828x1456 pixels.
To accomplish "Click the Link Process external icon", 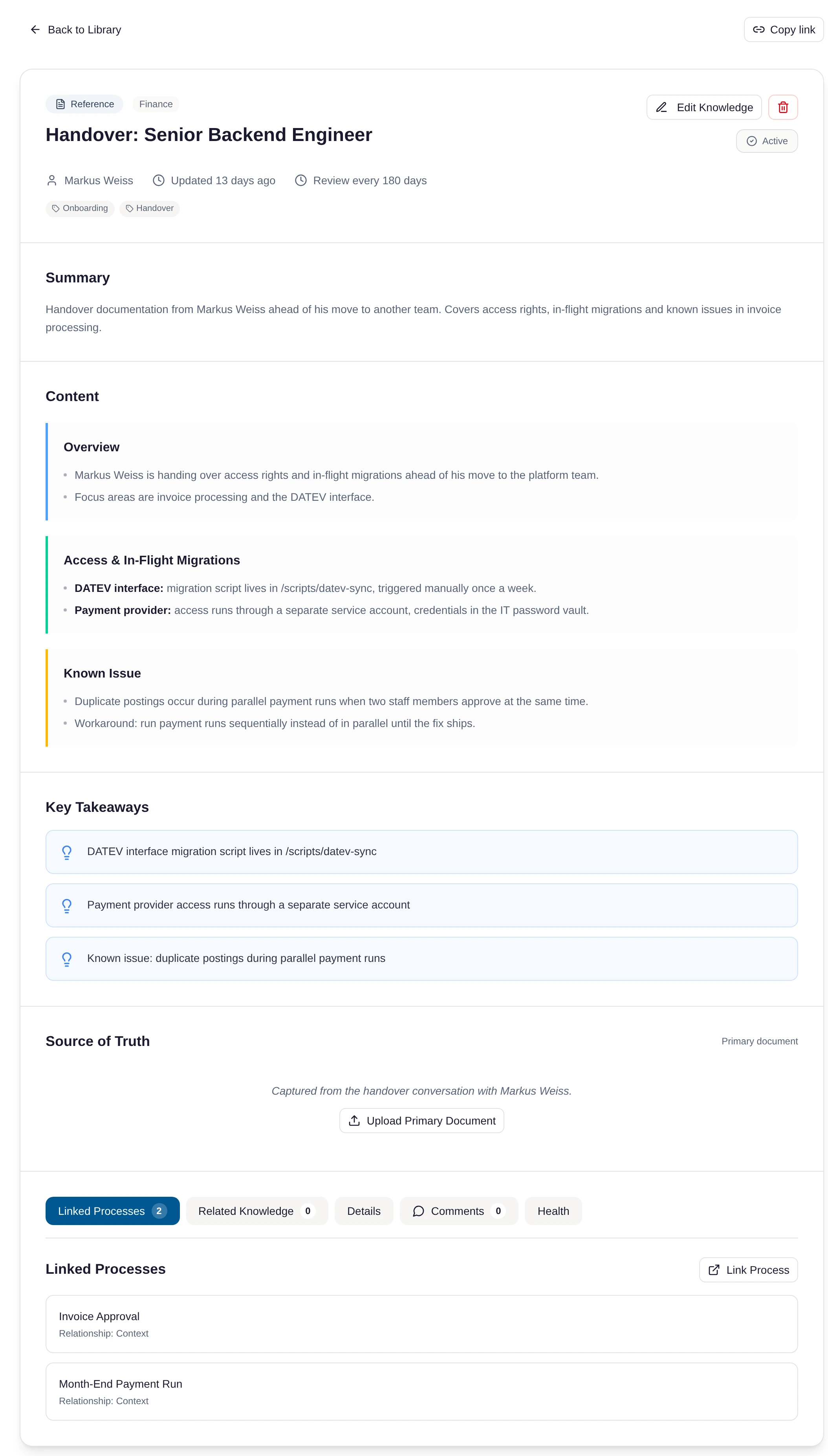I will [714, 1269].
